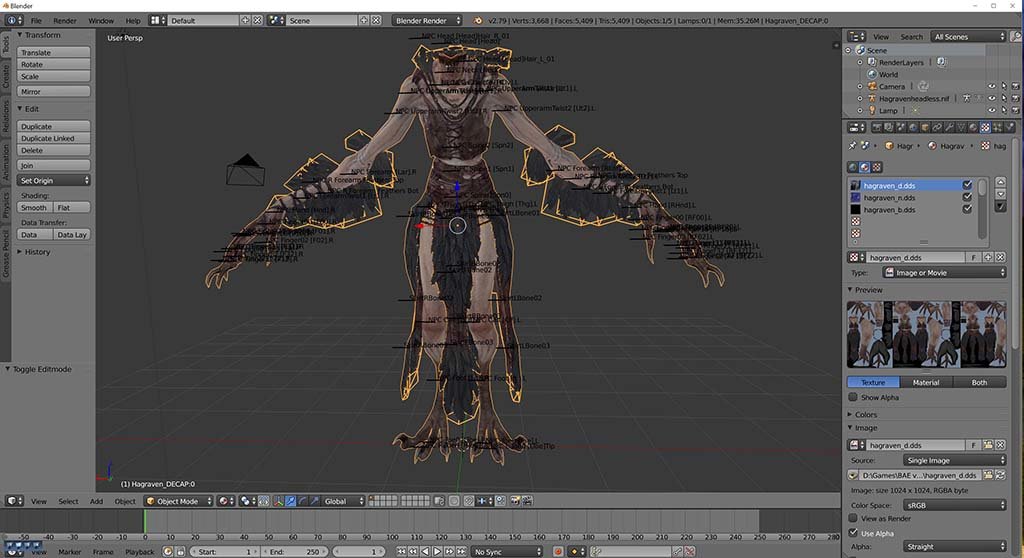Click Blender info editor type icon
Viewport: 1024px width, 558px height.
point(14,20)
